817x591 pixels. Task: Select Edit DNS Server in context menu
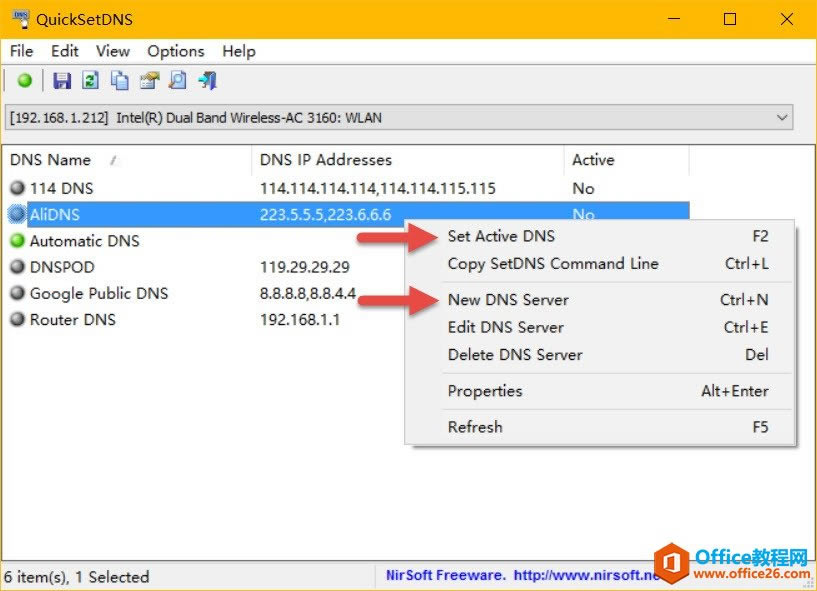pyautogui.click(x=600, y=327)
